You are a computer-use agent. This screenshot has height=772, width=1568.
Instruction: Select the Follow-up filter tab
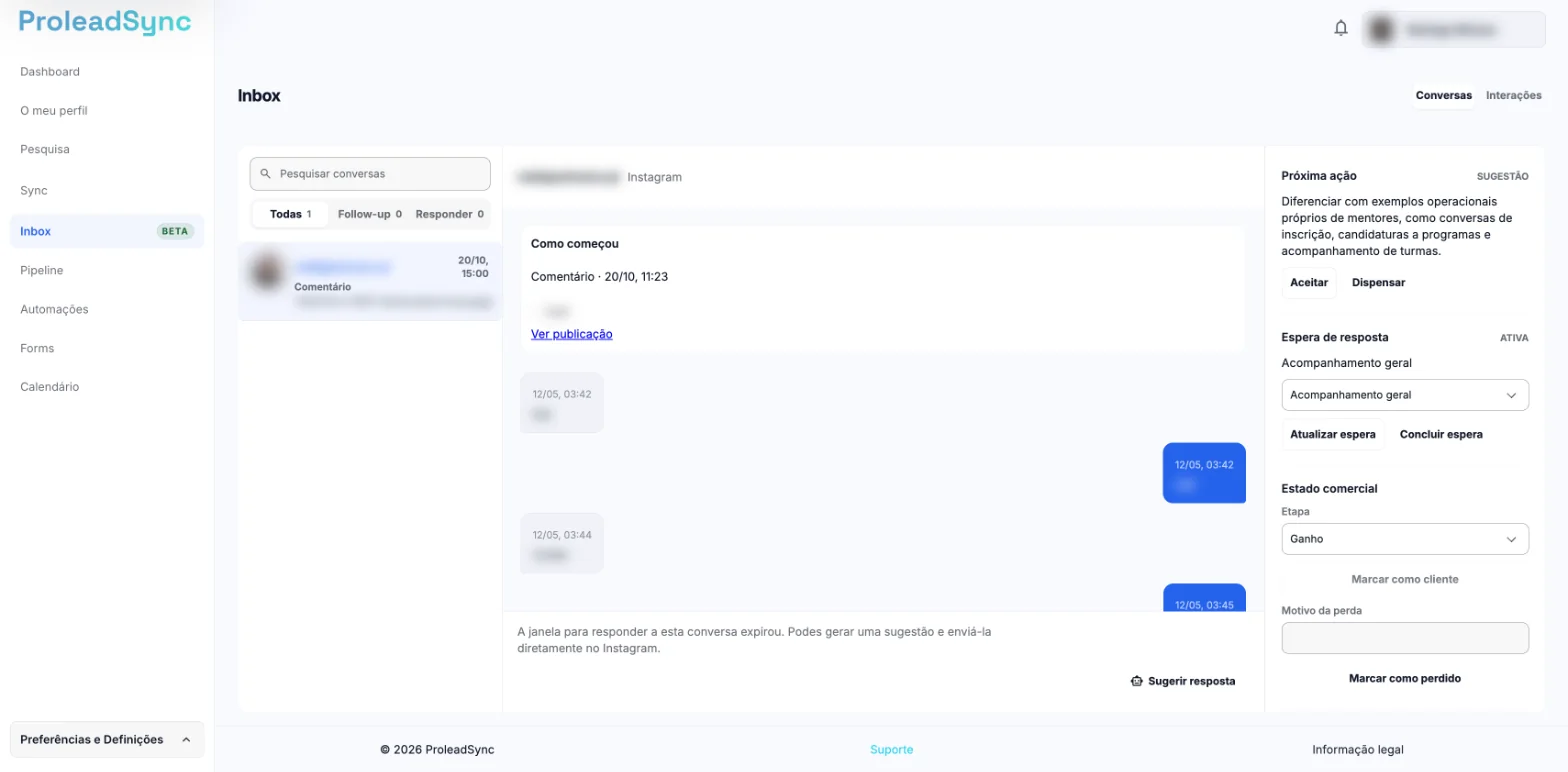(370, 214)
